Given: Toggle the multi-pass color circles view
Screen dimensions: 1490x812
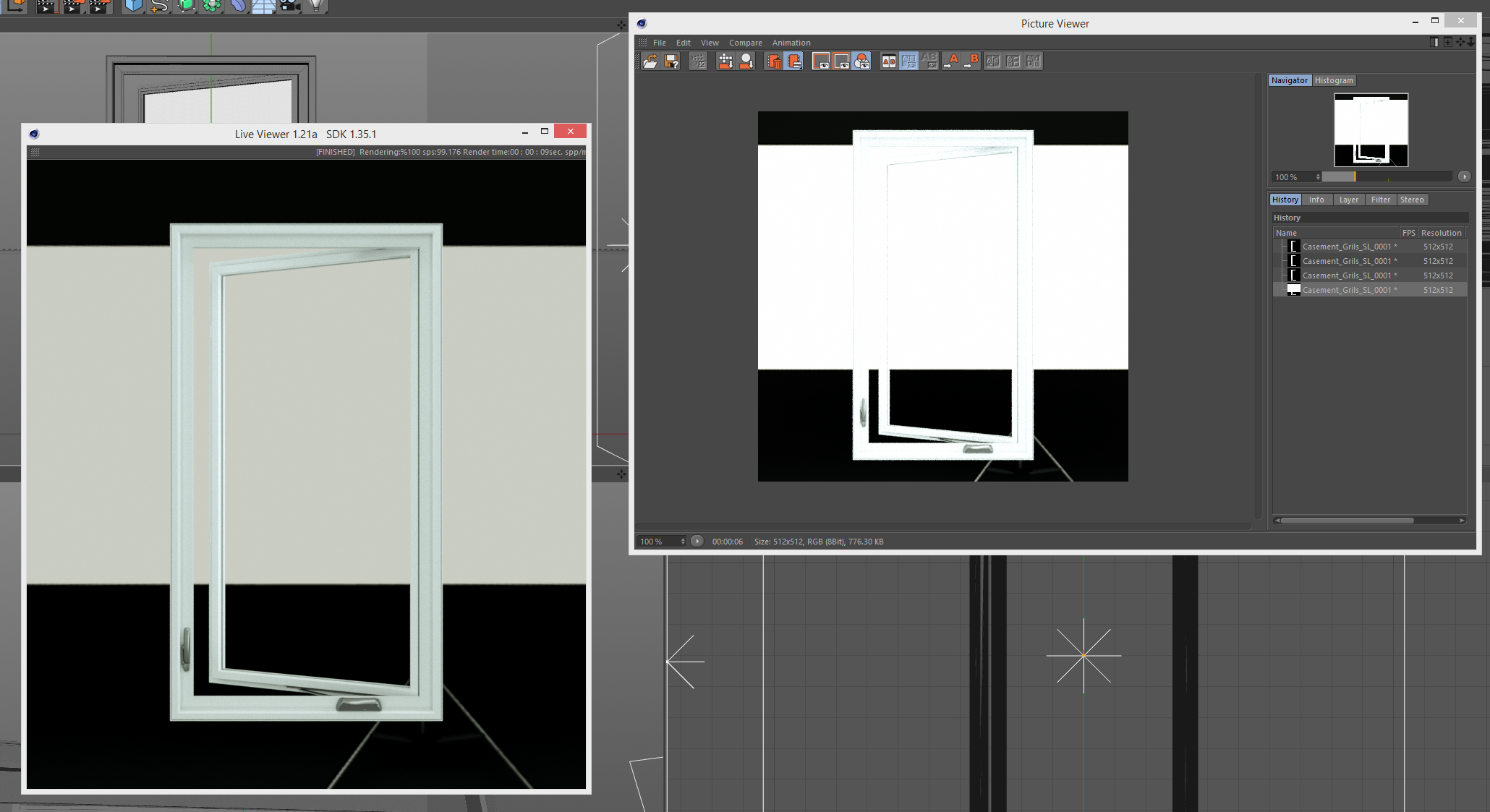Looking at the screenshot, I should point(861,61).
